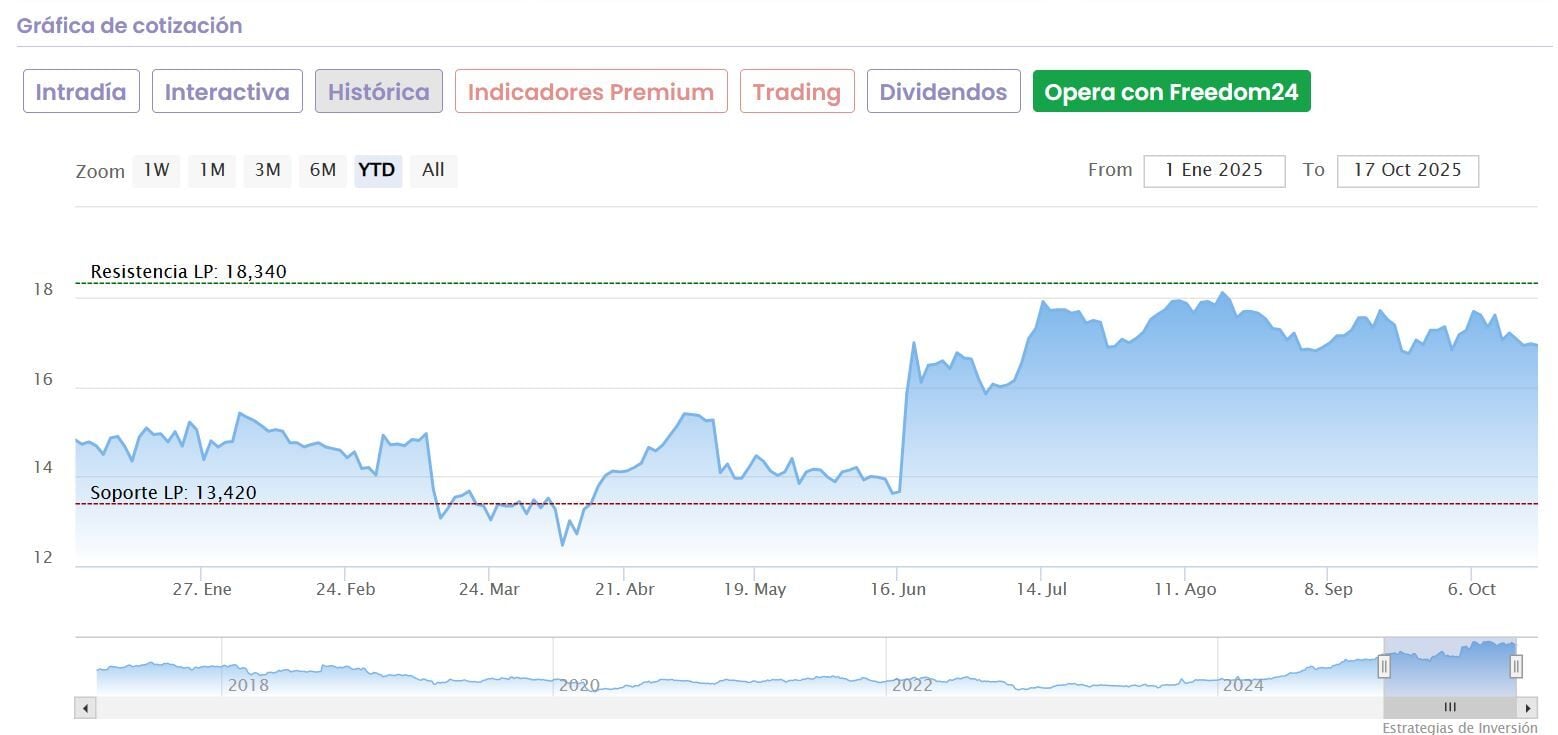Switch to the Intradía chart tab

coord(81,92)
